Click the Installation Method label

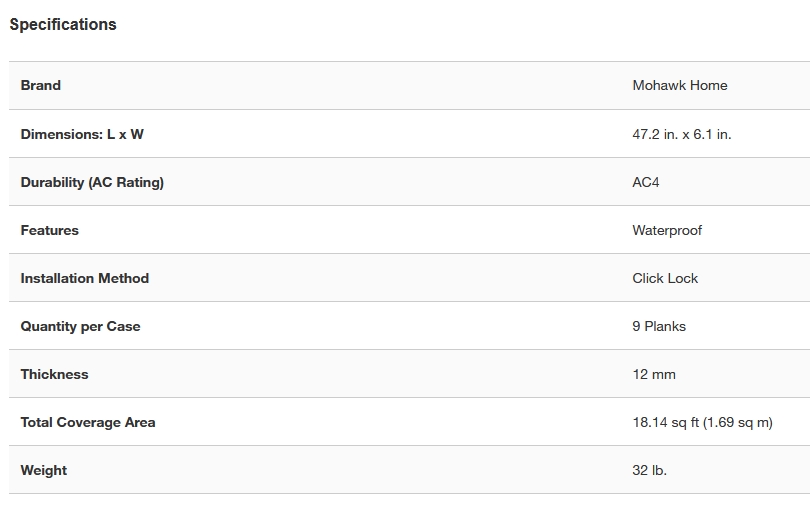[85, 278]
